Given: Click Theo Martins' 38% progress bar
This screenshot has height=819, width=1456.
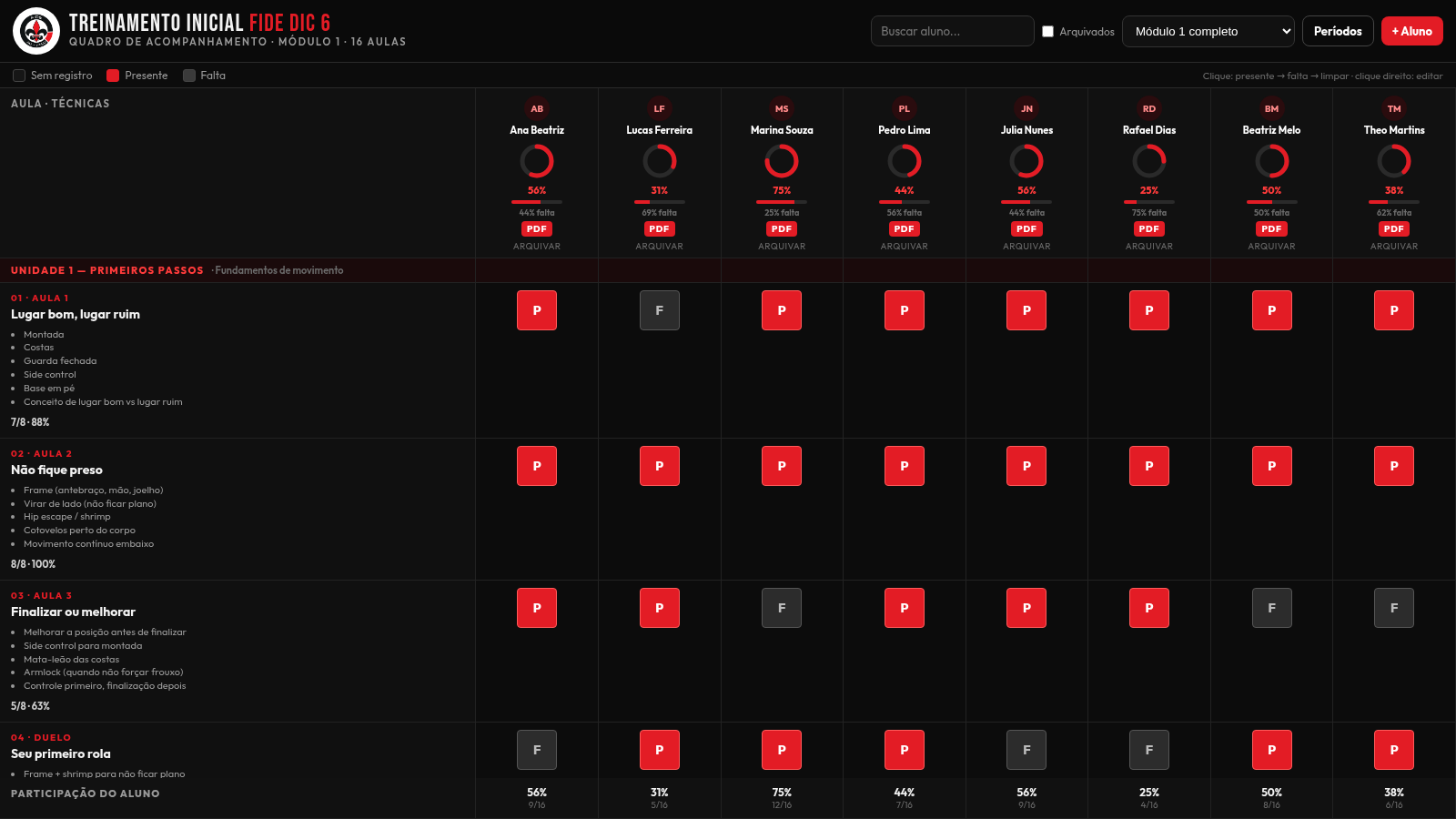Looking at the screenshot, I should click(1394, 202).
